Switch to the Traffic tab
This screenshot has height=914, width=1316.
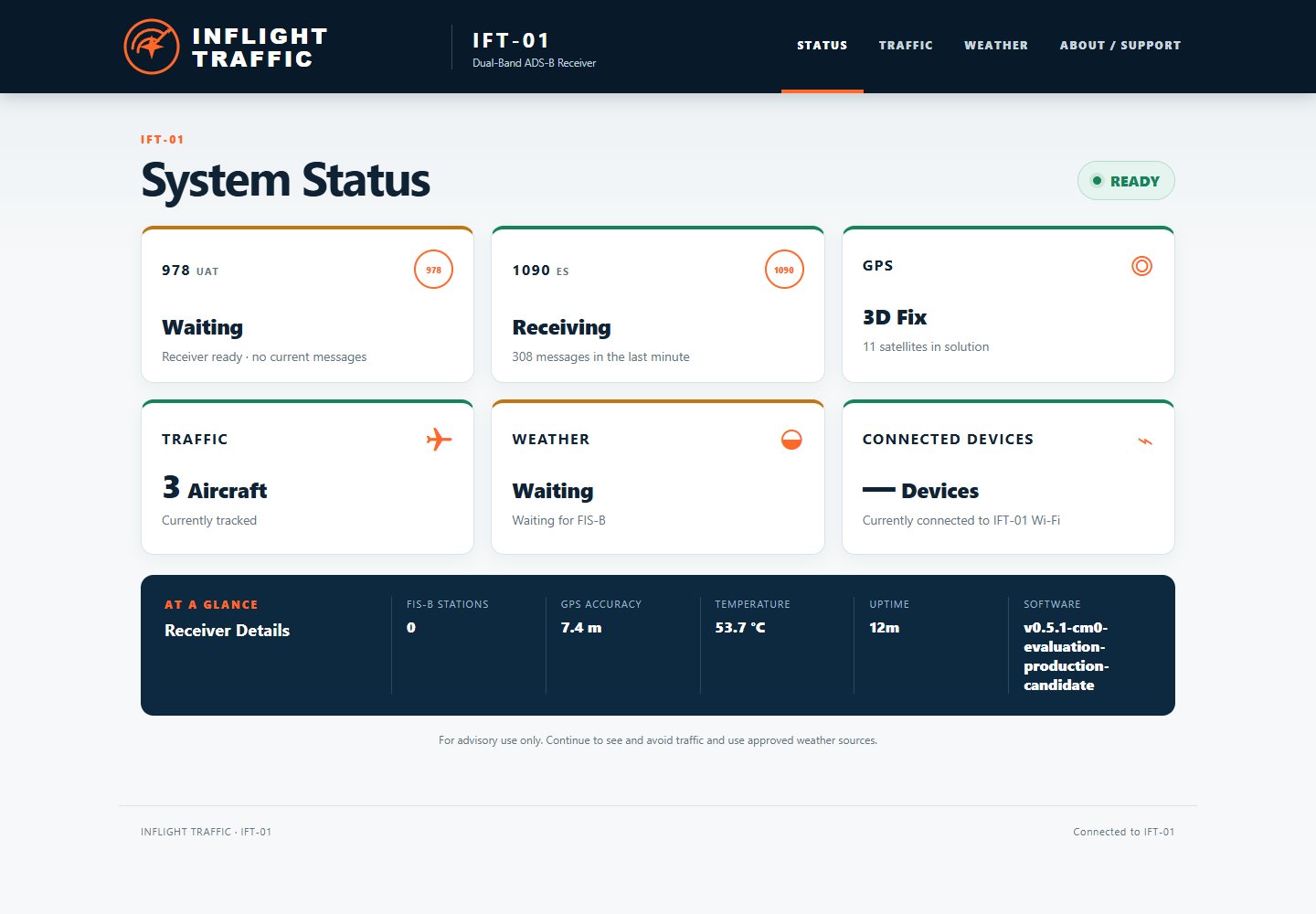click(x=906, y=46)
